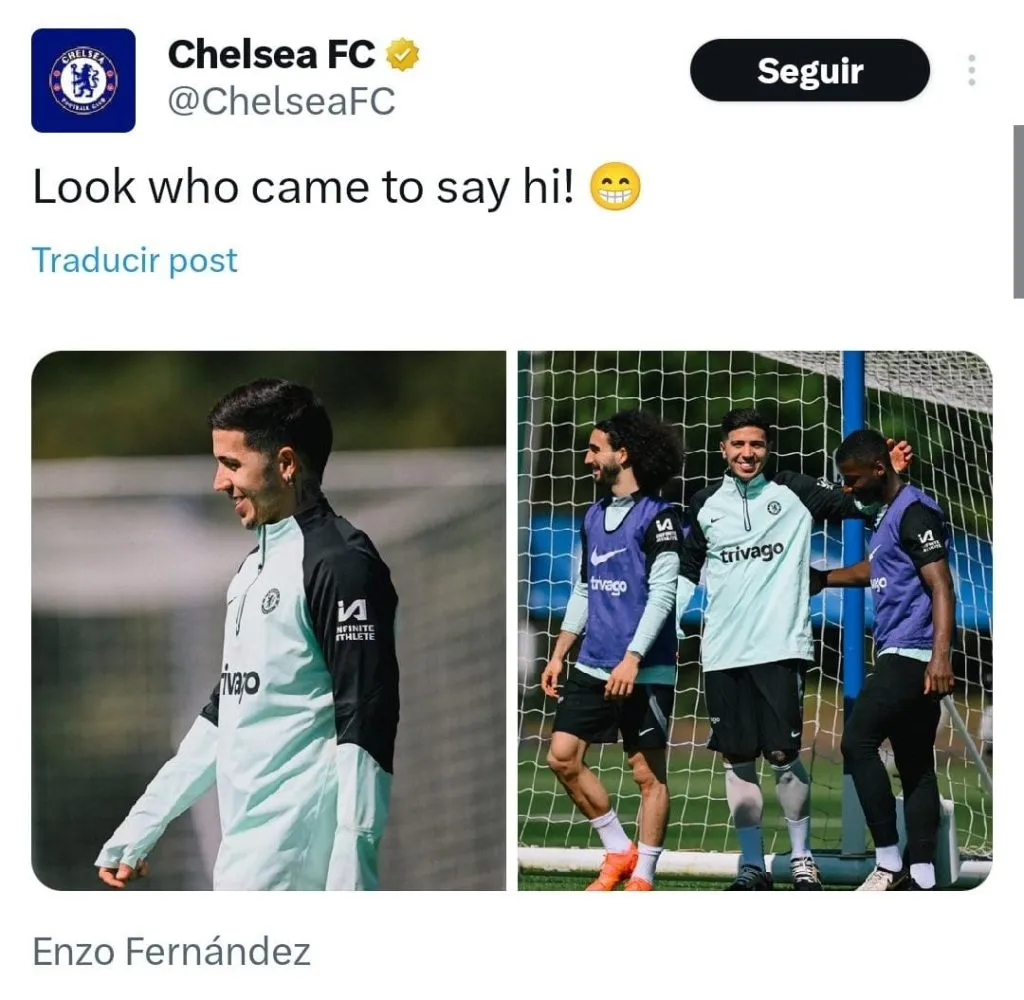Open the Chelsea FC profile avatar

click(x=83, y=80)
